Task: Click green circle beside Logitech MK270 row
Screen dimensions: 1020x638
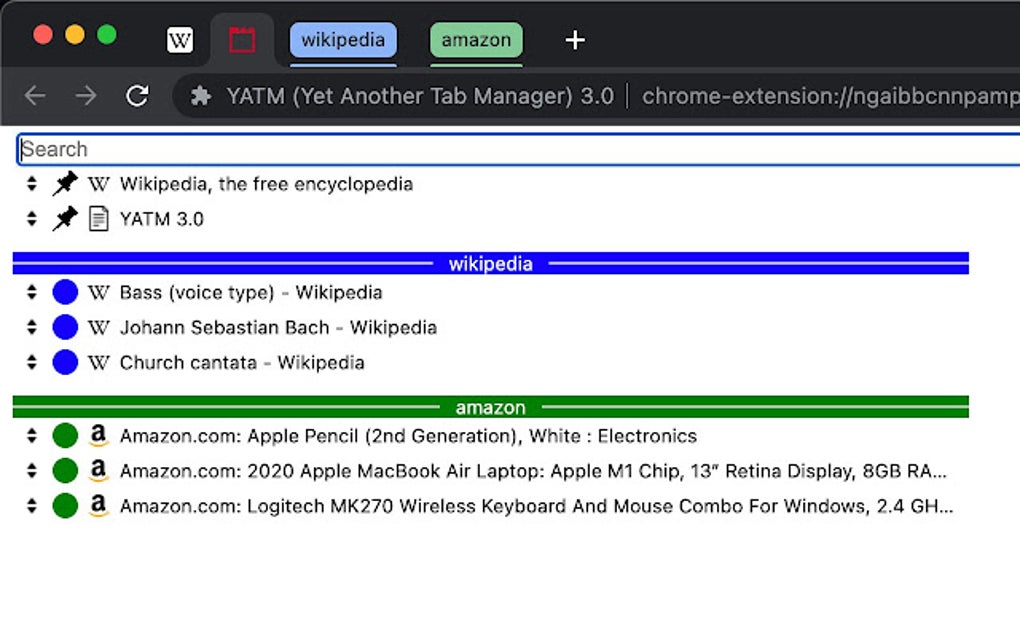Action: [65, 506]
